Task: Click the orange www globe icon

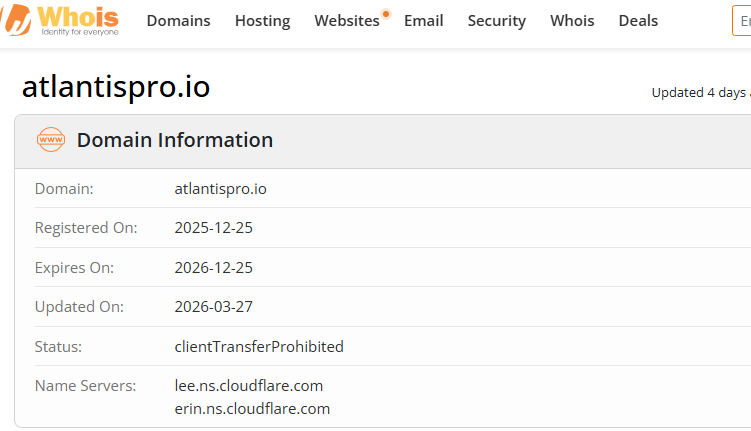Action: point(51,139)
